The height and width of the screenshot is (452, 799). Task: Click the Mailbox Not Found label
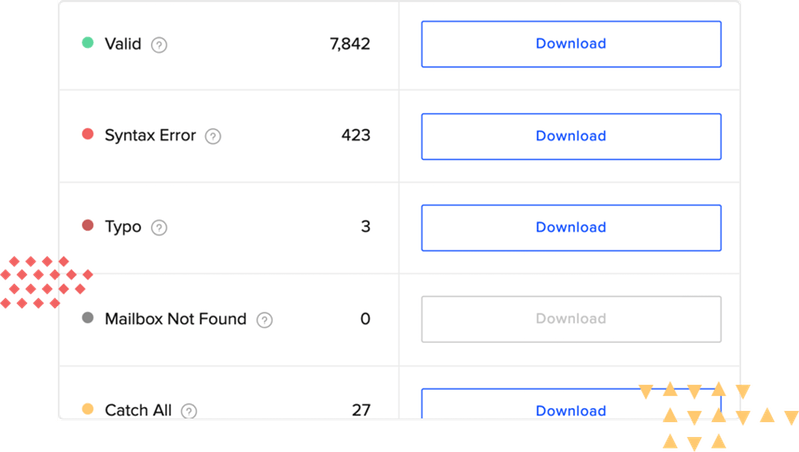coord(175,319)
